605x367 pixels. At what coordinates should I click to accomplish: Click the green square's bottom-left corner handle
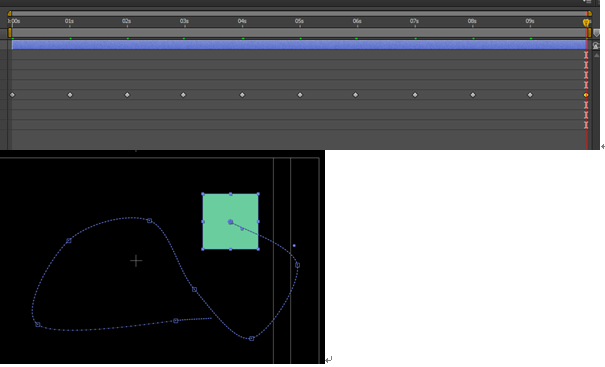[x=203, y=249]
